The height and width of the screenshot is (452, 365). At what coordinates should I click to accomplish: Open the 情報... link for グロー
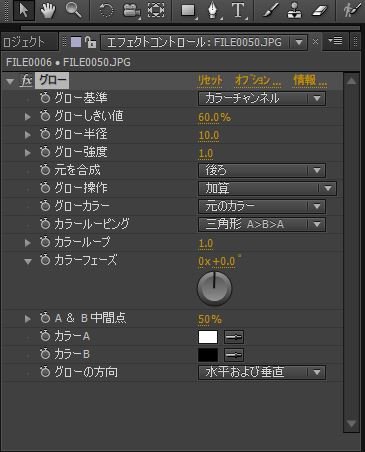[x=310, y=80]
